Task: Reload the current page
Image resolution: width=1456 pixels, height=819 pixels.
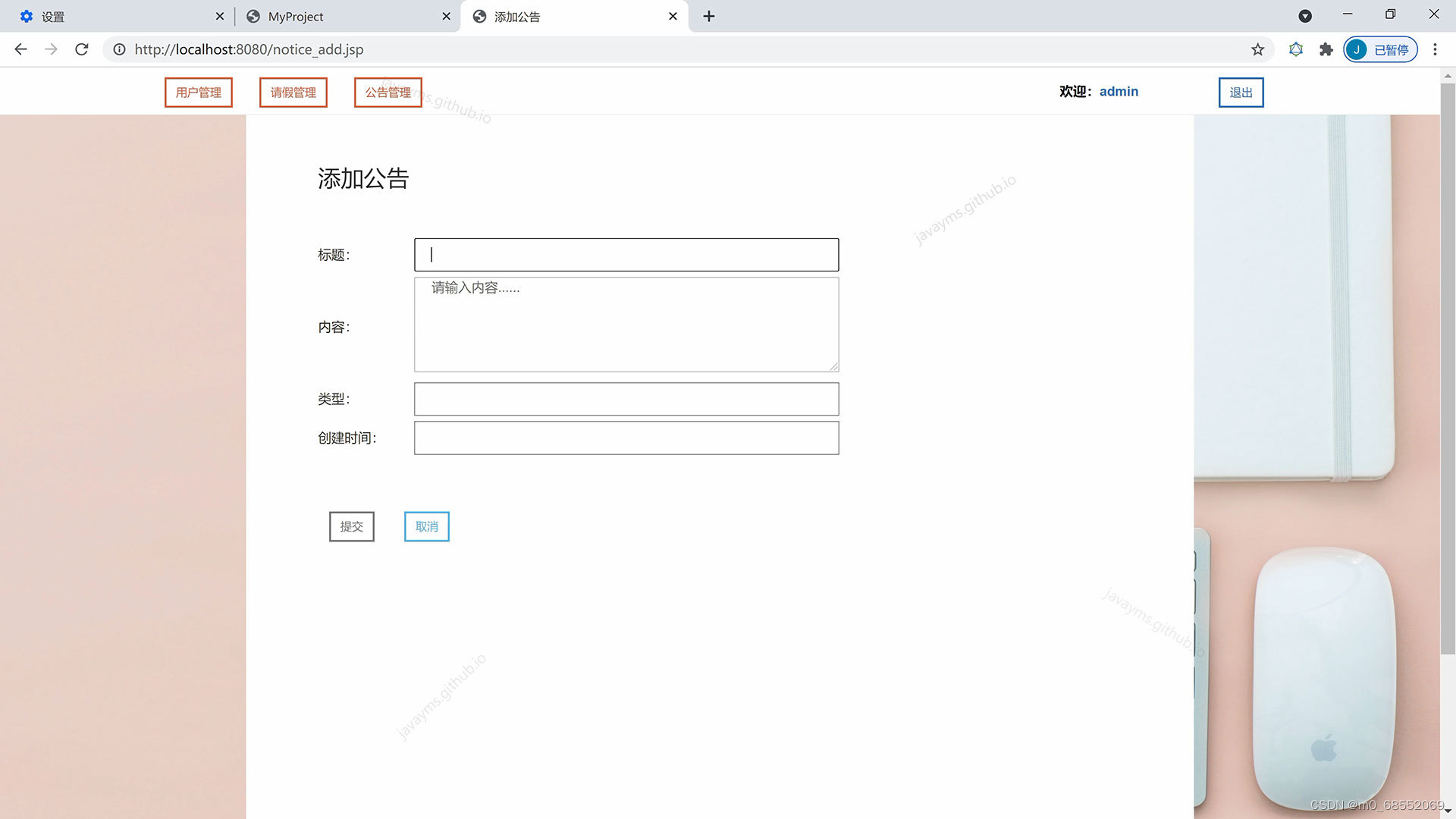Action: pyautogui.click(x=82, y=49)
